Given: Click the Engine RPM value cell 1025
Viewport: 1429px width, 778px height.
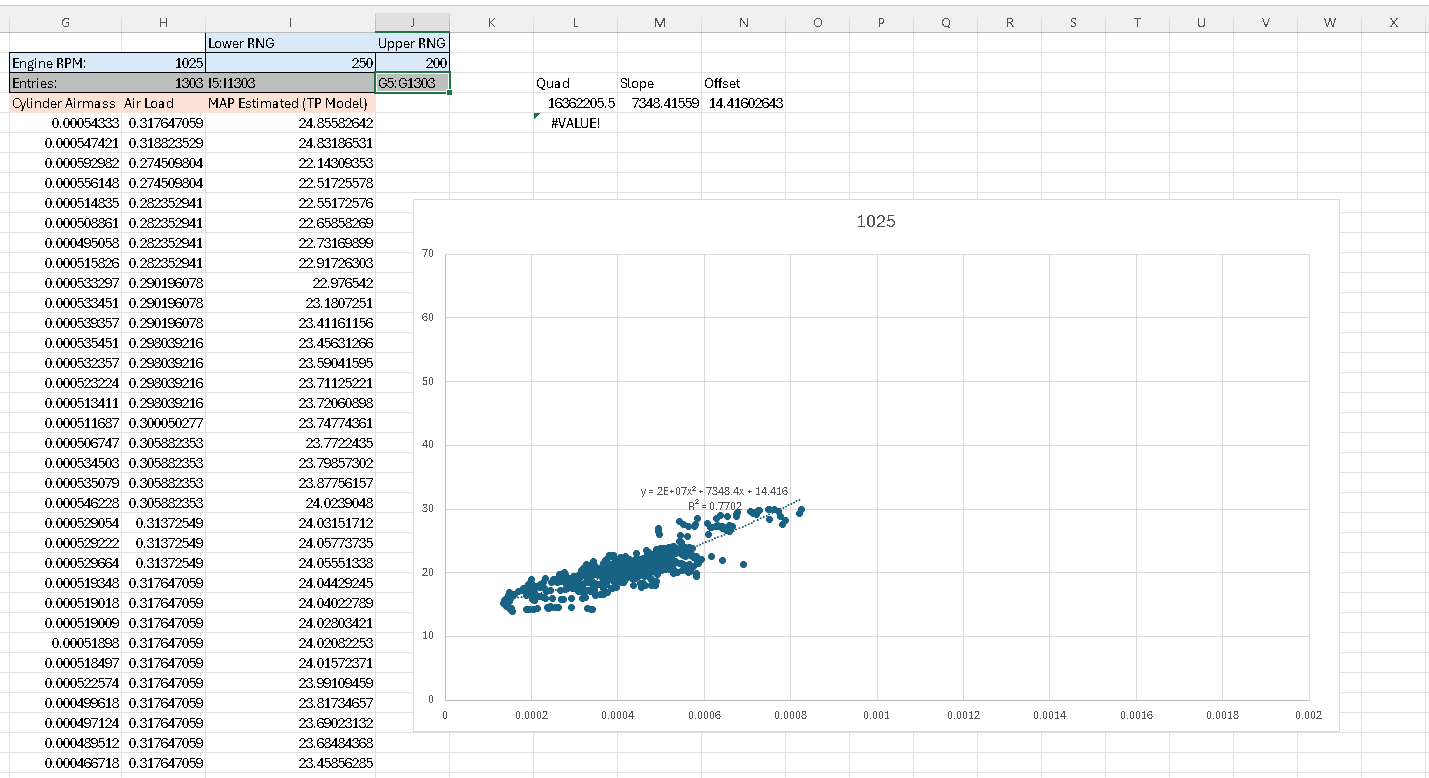Looking at the screenshot, I should (163, 63).
